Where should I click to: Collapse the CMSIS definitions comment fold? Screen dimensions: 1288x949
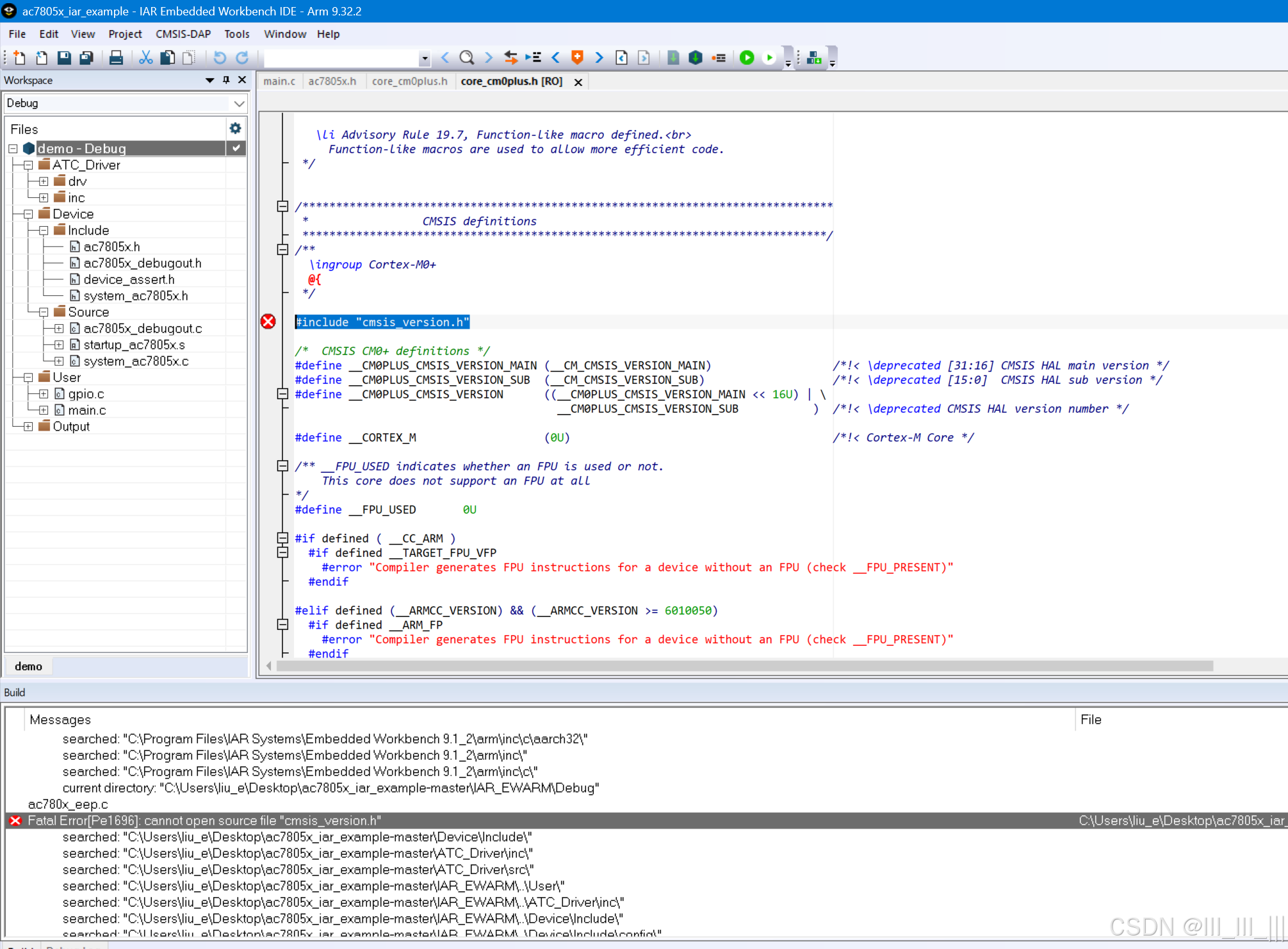(x=282, y=206)
